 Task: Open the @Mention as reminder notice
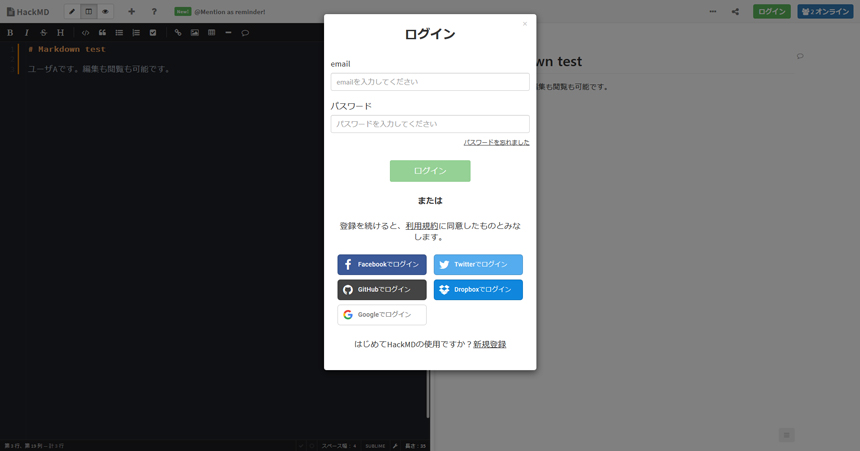pos(229,12)
